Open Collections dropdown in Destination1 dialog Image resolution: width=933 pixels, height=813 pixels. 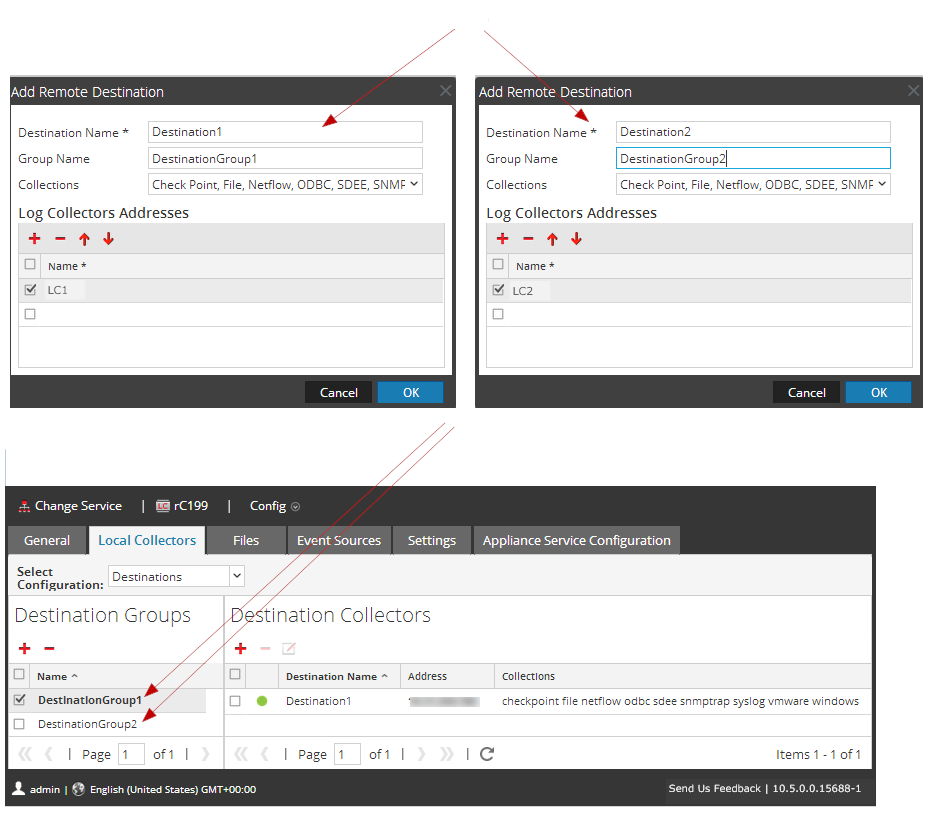tap(285, 184)
